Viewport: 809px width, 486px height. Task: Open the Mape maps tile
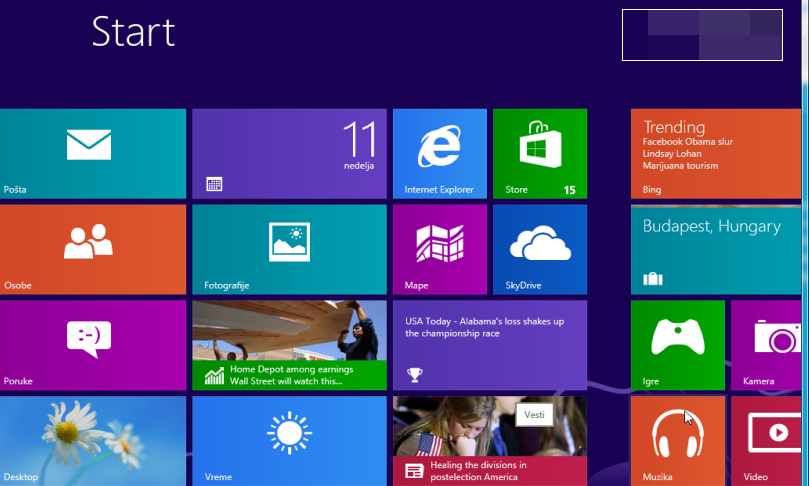click(x=440, y=249)
